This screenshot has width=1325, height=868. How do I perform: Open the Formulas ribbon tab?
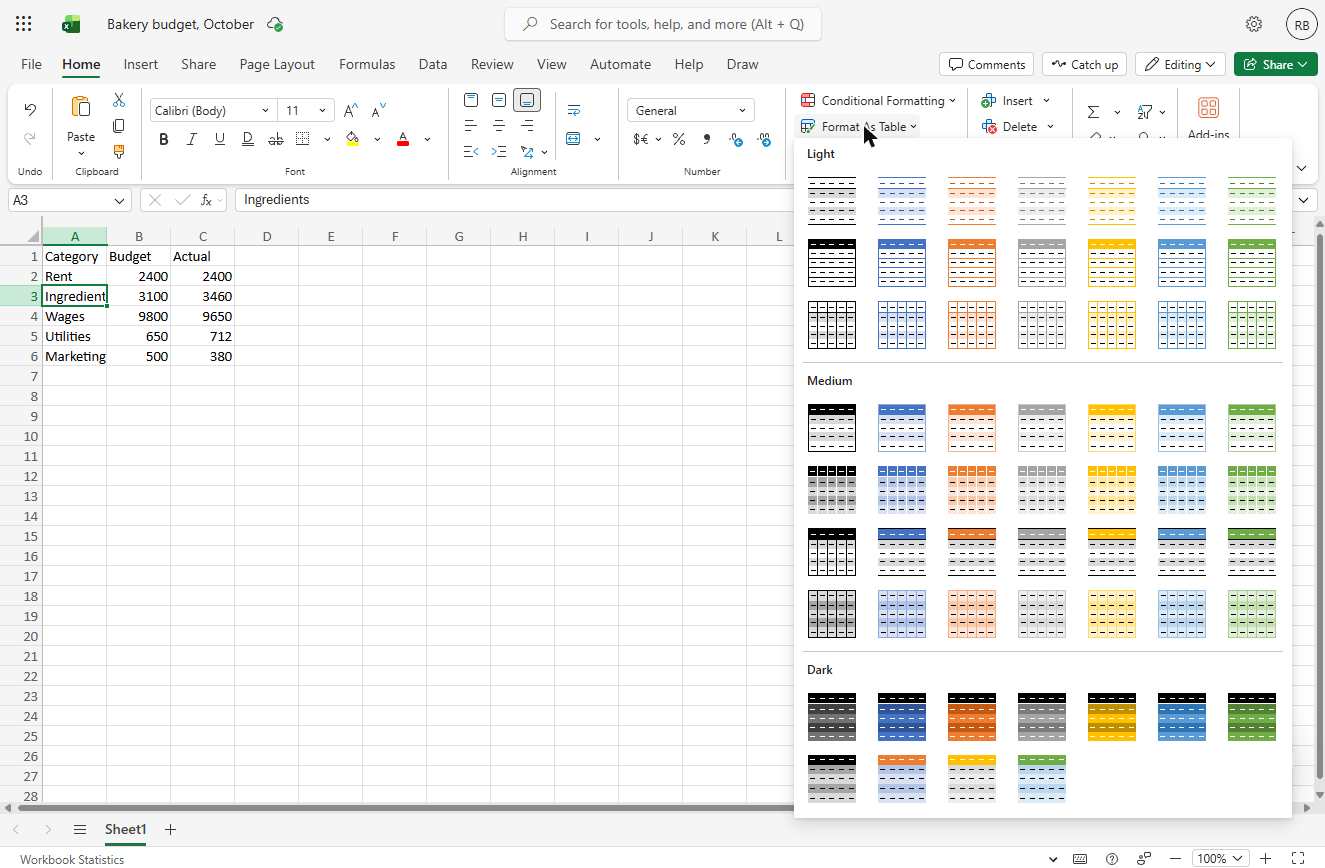(367, 64)
